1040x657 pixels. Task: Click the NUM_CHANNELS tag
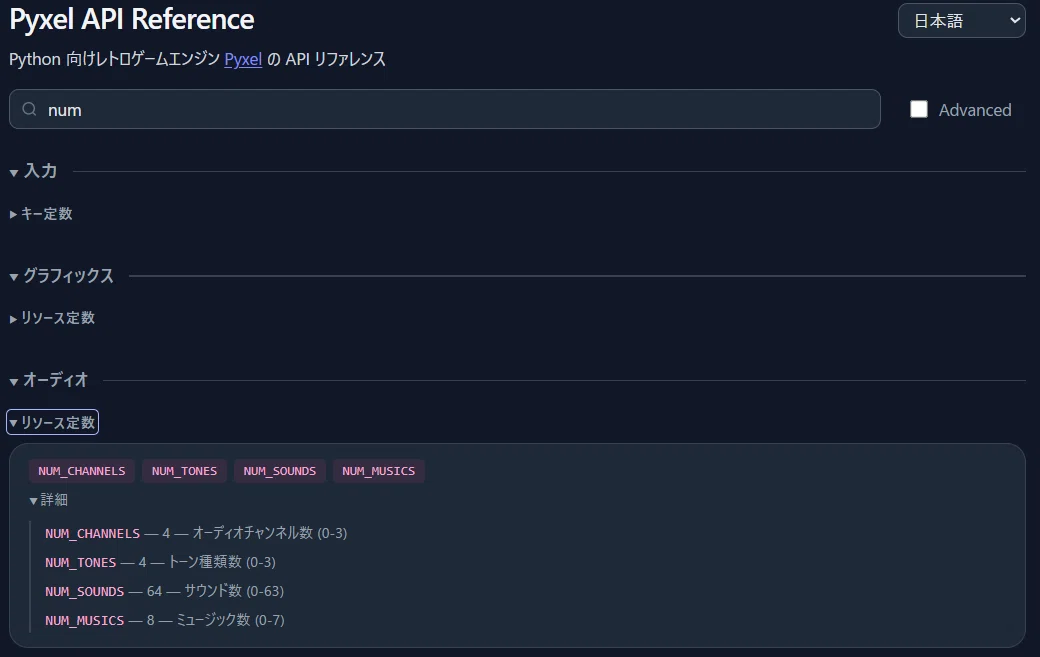pos(82,471)
